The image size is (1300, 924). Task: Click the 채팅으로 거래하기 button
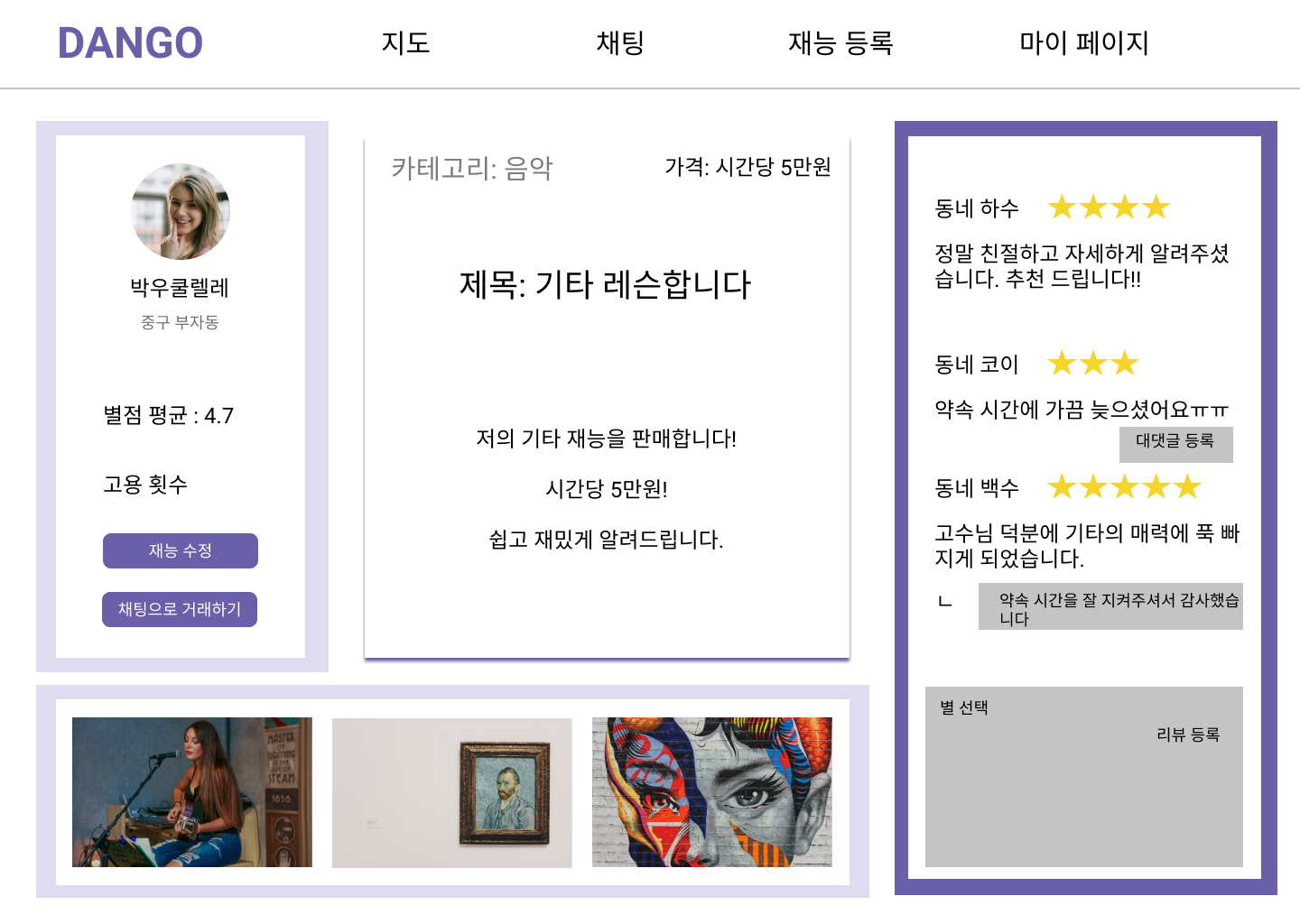(x=179, y=609)
